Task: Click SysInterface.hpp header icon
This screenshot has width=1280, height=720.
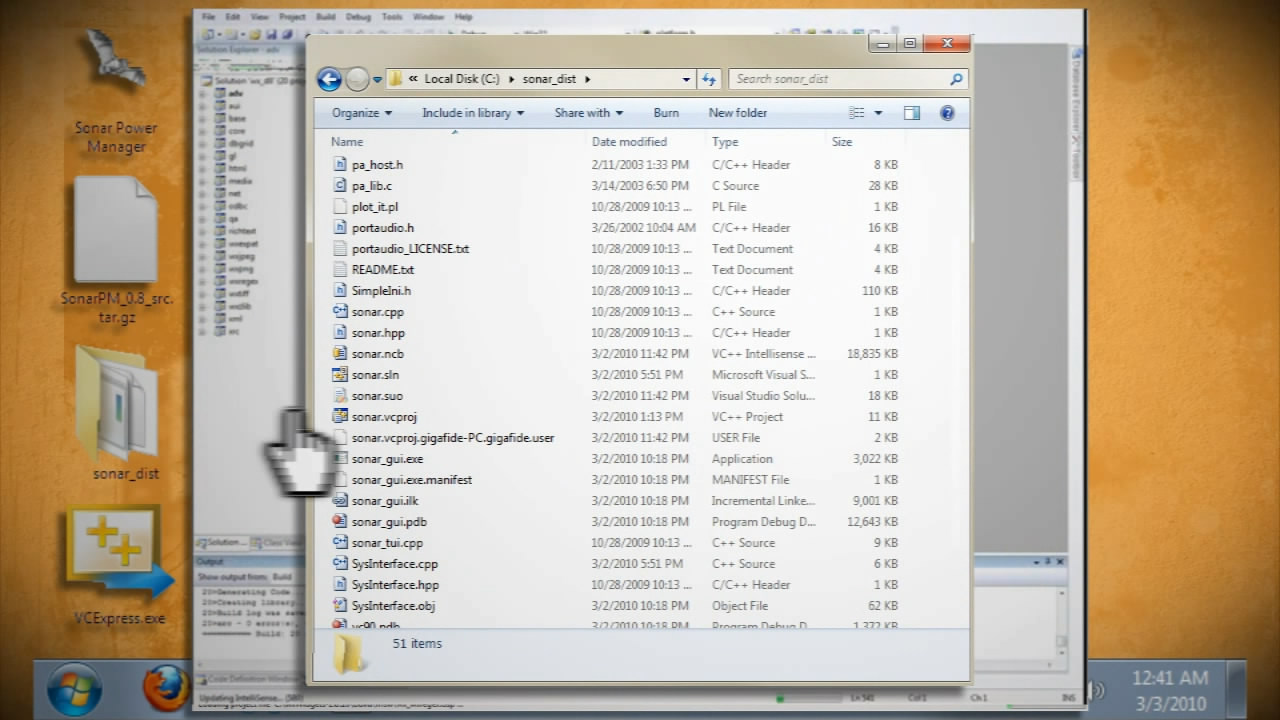Action: (x=340, y=585)
